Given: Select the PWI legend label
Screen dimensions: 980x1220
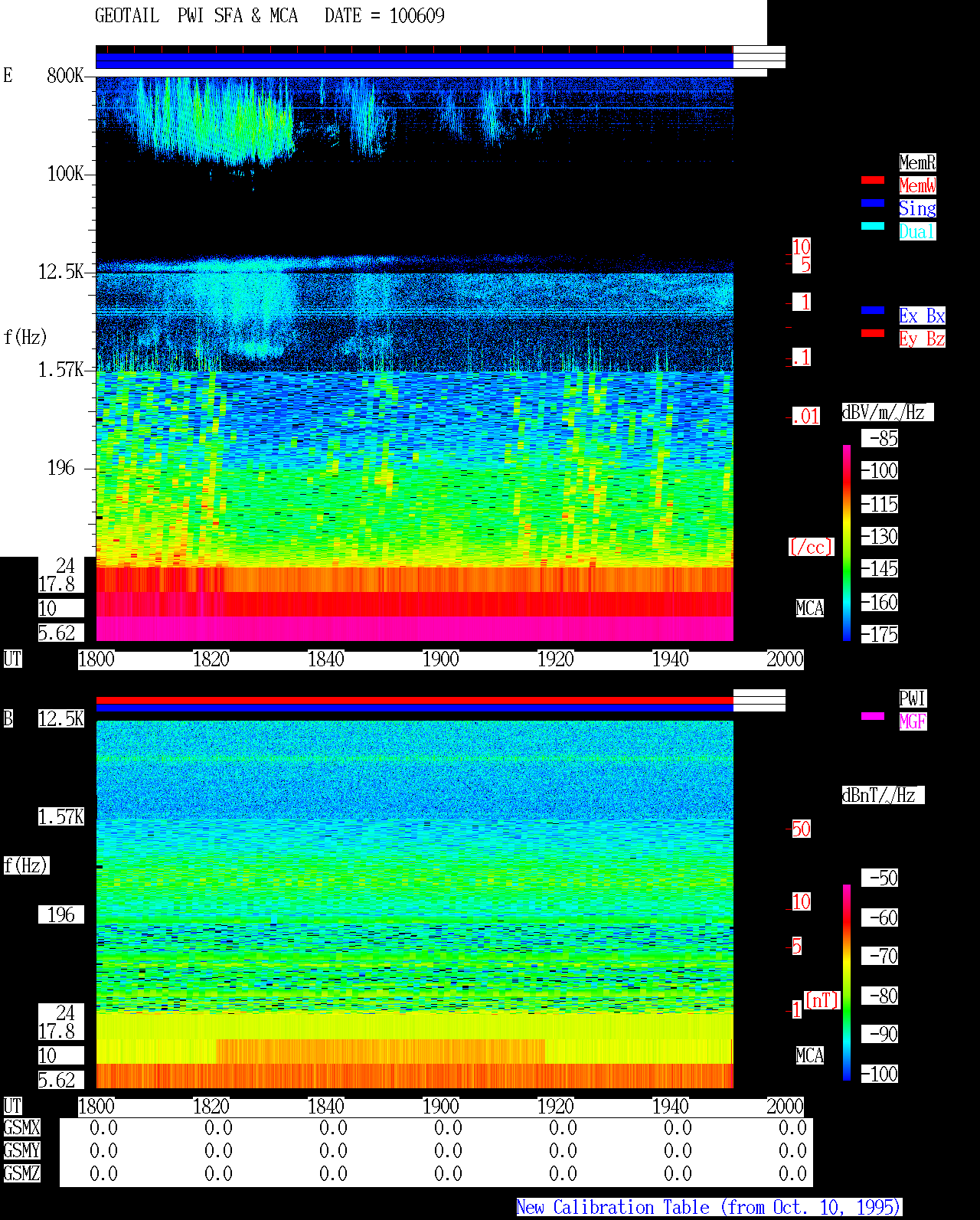Looking at the screenshot, I should [913, 698].
